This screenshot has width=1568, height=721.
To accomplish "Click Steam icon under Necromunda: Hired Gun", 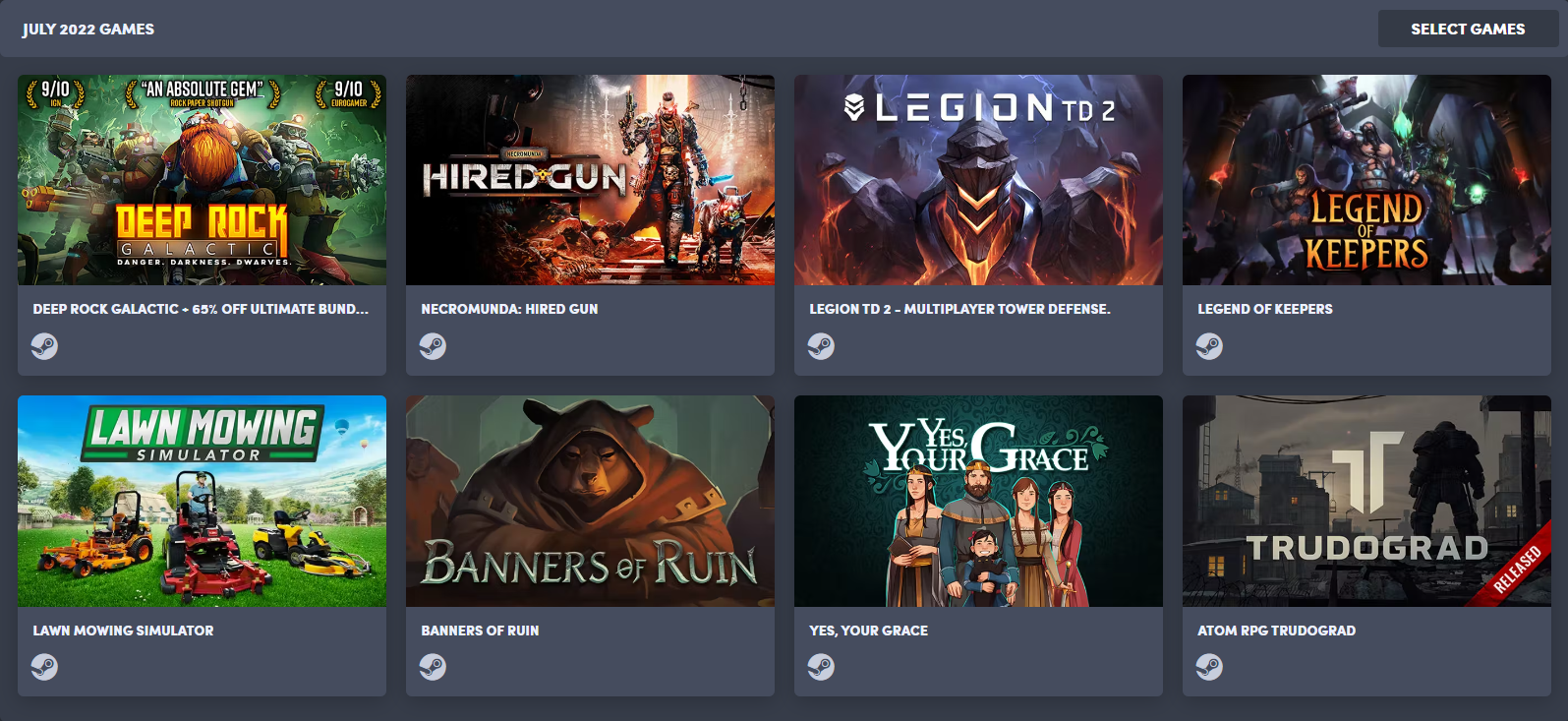I will [x=433, y=346].
